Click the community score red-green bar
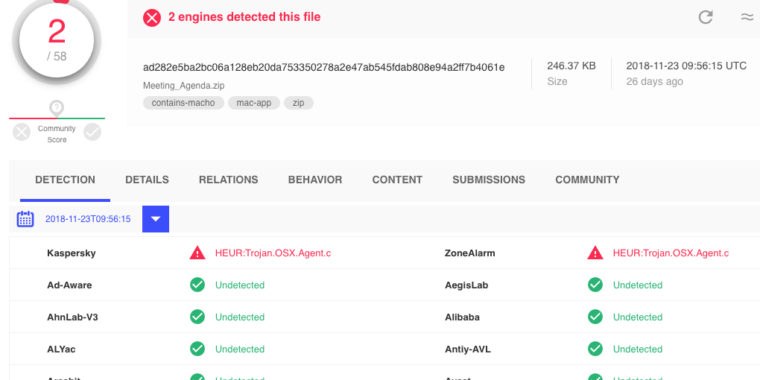This screenshot has width=760, height=380. pyautogui.click(x=57, y=118)
